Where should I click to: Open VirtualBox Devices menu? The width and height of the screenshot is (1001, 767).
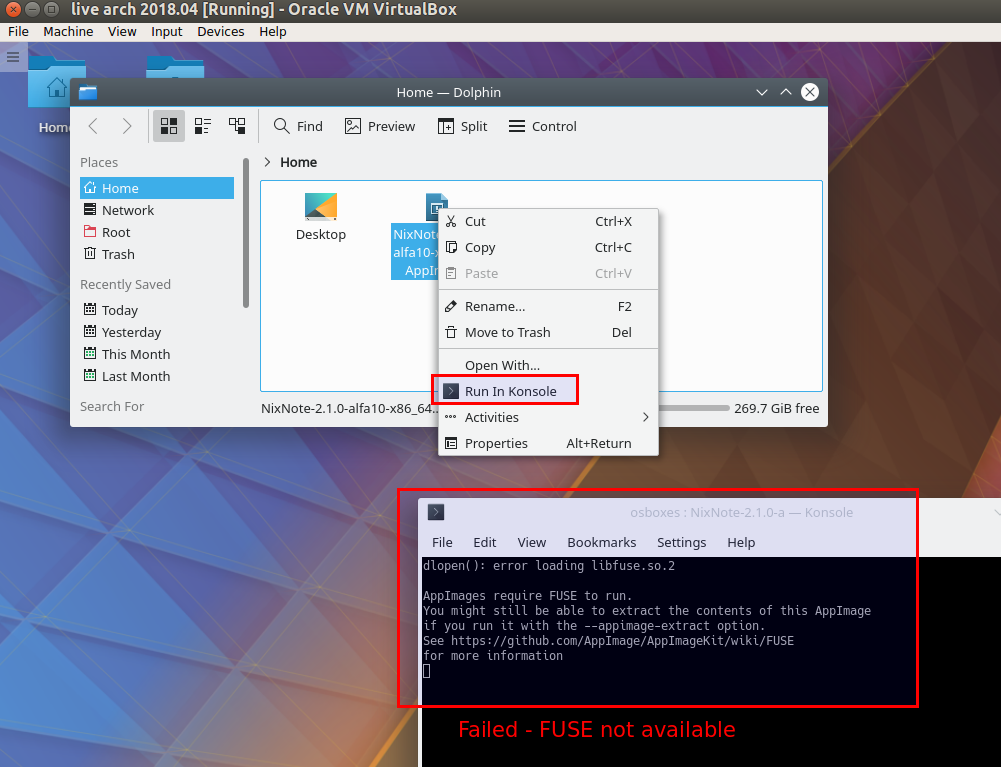coord(220,31)
